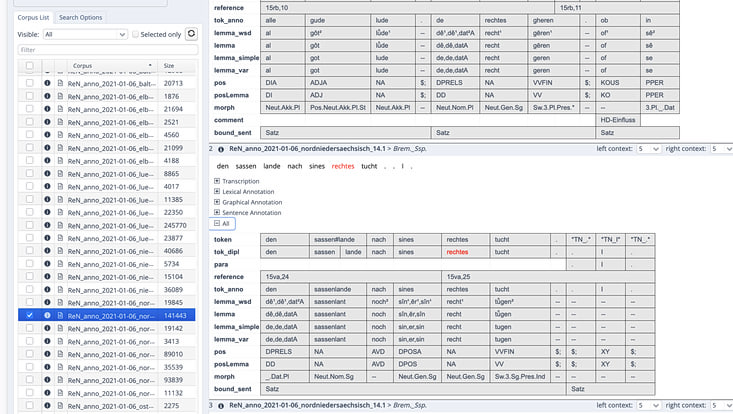Viewport: 733px width, 414px height.
Task: Click the token cell sassen#lande
Action: (x=338, y=240)
